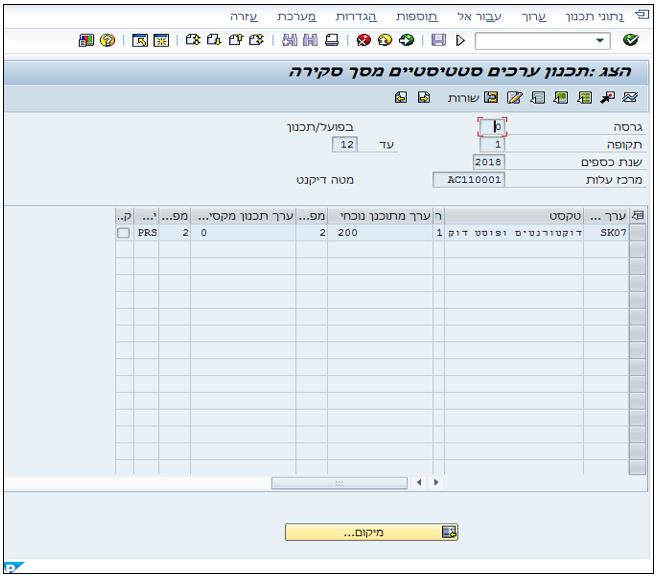
Task: Open the yellow Help question-mark icon
Action: pos(107,40)
